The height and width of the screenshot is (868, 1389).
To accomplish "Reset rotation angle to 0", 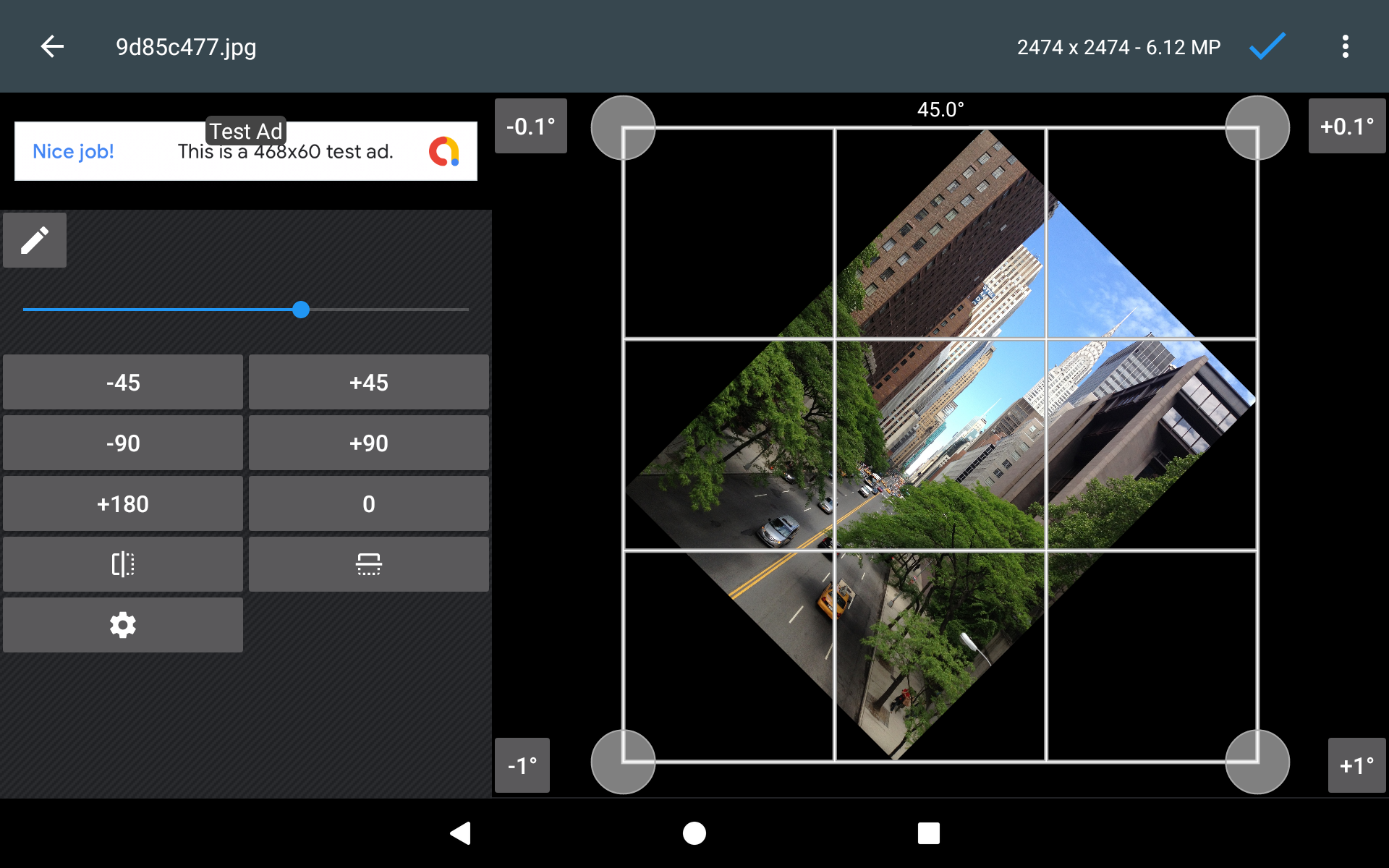I will tap(369, 503).
